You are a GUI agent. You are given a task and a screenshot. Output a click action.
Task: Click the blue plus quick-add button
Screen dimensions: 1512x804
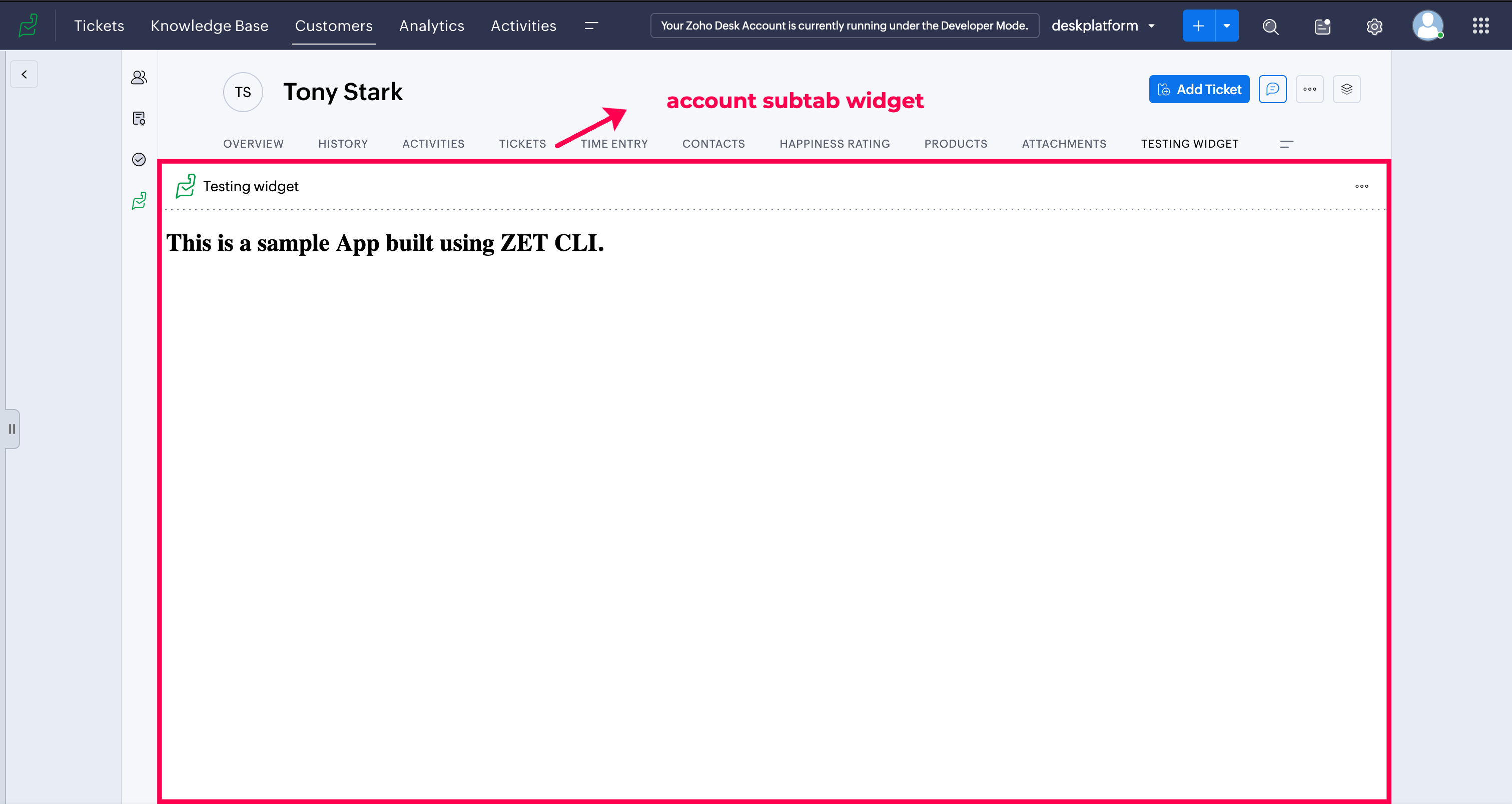(x=1198, y=25)
